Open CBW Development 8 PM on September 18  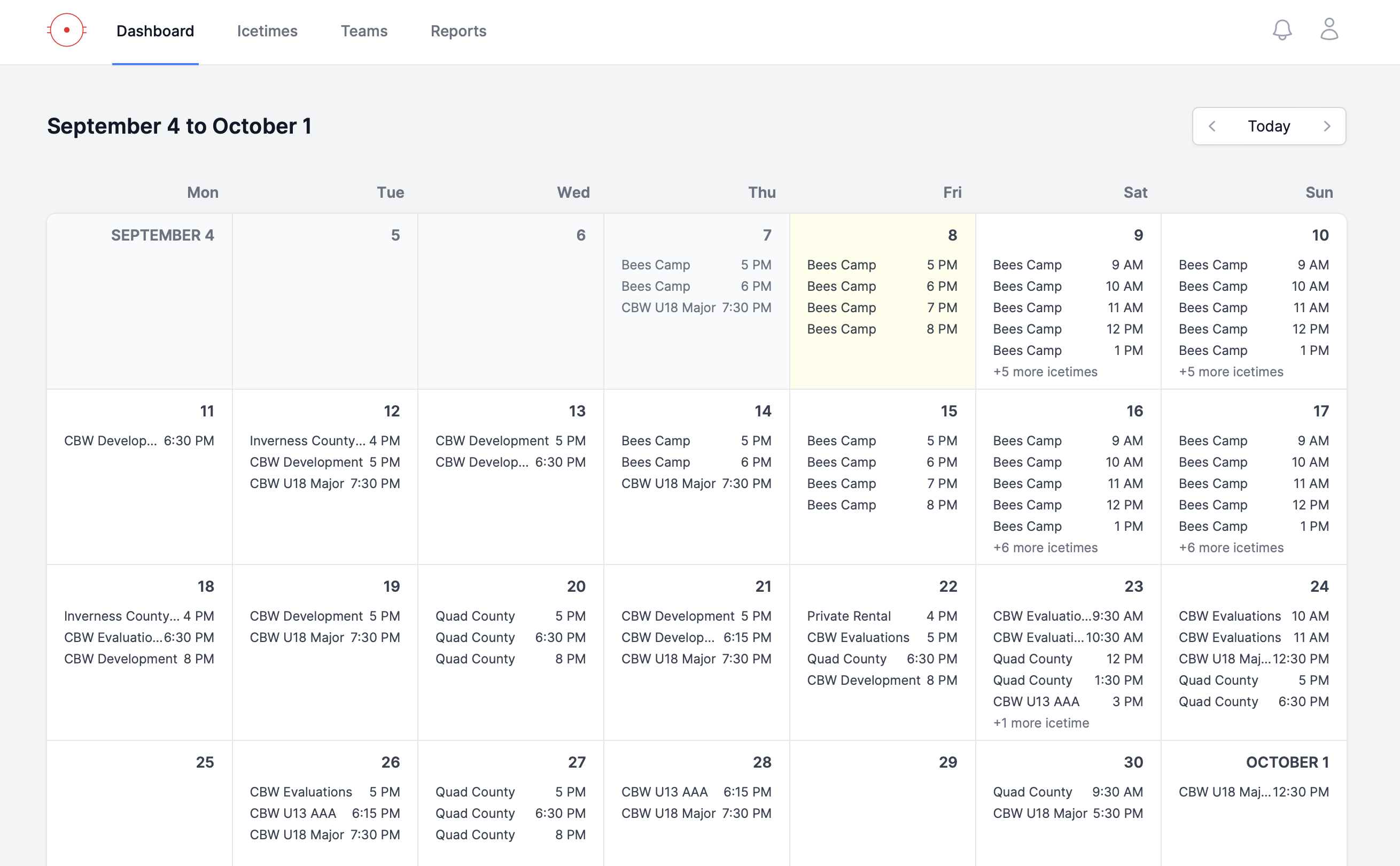pos(139,659)
